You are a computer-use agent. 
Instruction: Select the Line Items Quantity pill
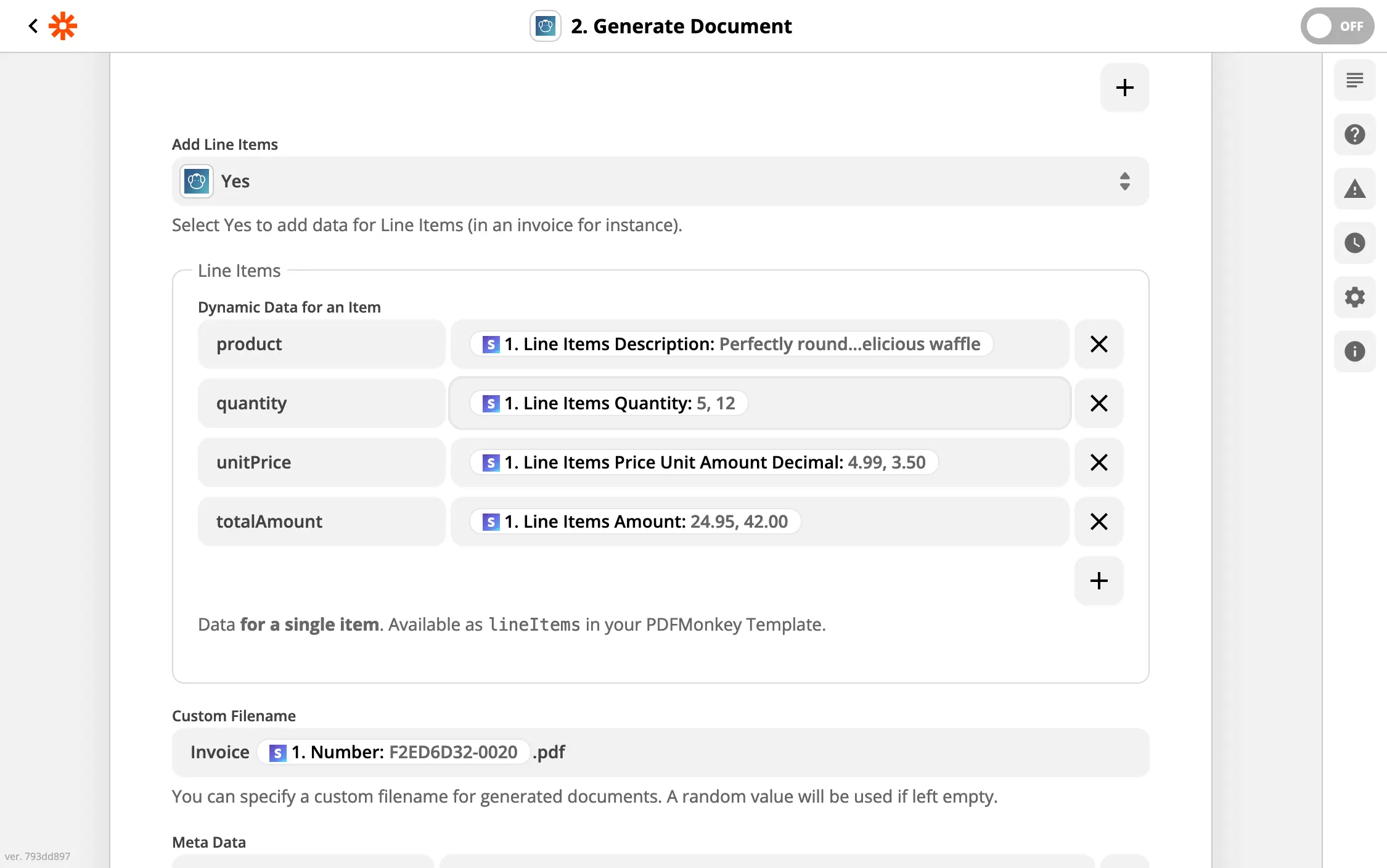tap(610, 403)
